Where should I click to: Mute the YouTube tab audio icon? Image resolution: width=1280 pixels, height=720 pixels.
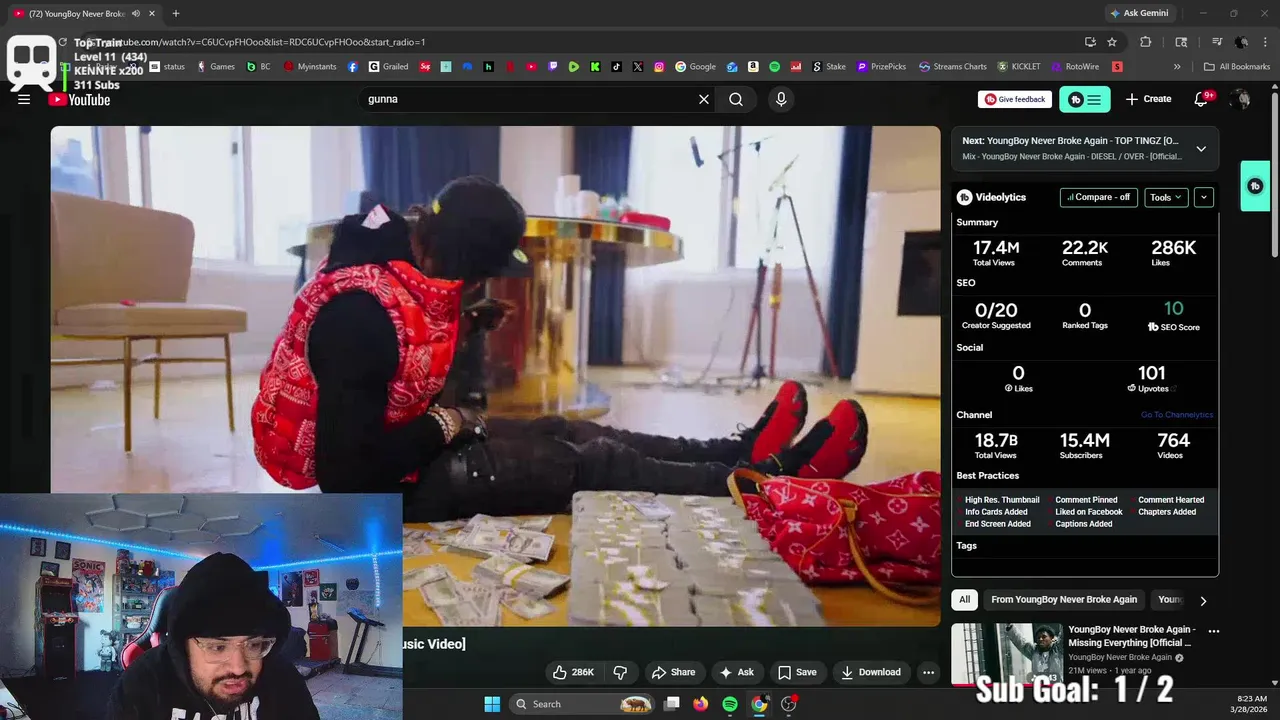136,13
